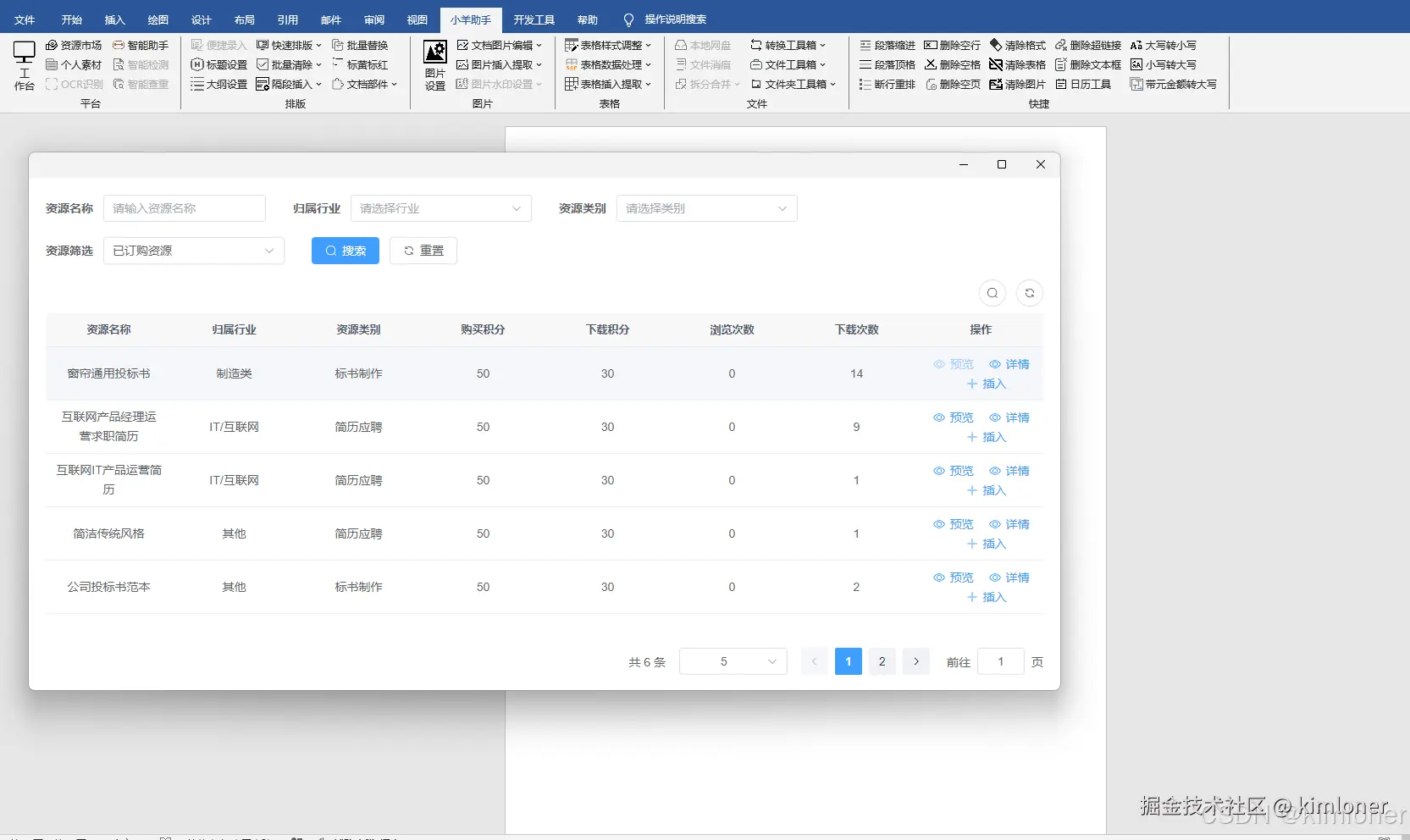Click the blue 搜索 search button
Viewport: 1410px width, 840px height.
point(346,251)
